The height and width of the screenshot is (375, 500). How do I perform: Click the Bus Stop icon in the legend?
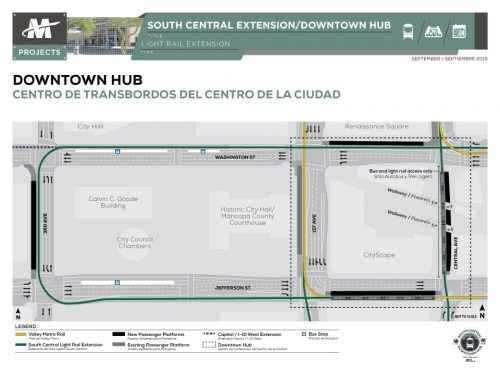pos(304,334)
